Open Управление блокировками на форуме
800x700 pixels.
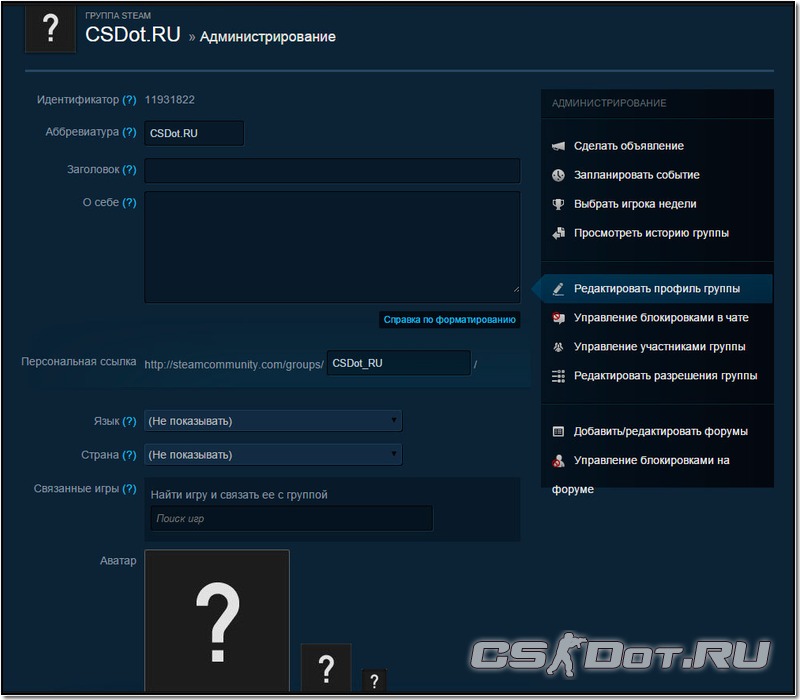(x=652, y=461)
